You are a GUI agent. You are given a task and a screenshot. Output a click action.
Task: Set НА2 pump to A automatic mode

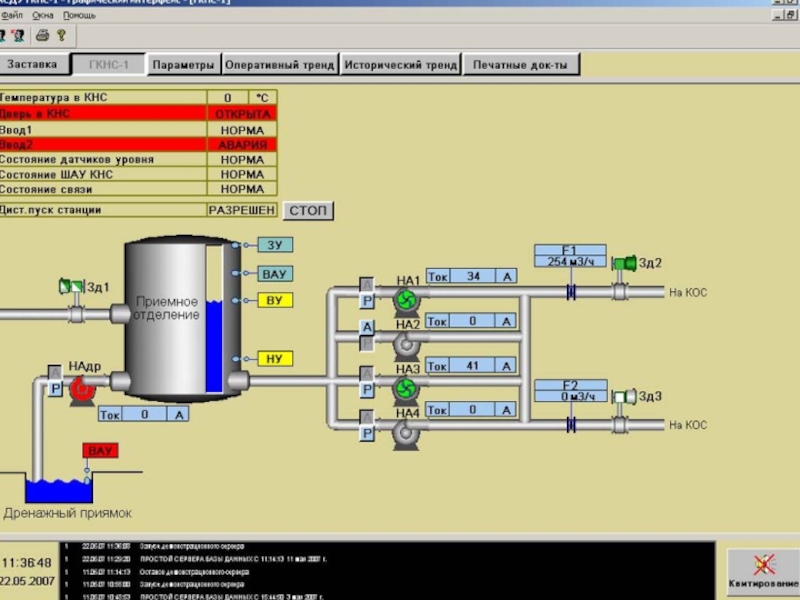[367, 328]
